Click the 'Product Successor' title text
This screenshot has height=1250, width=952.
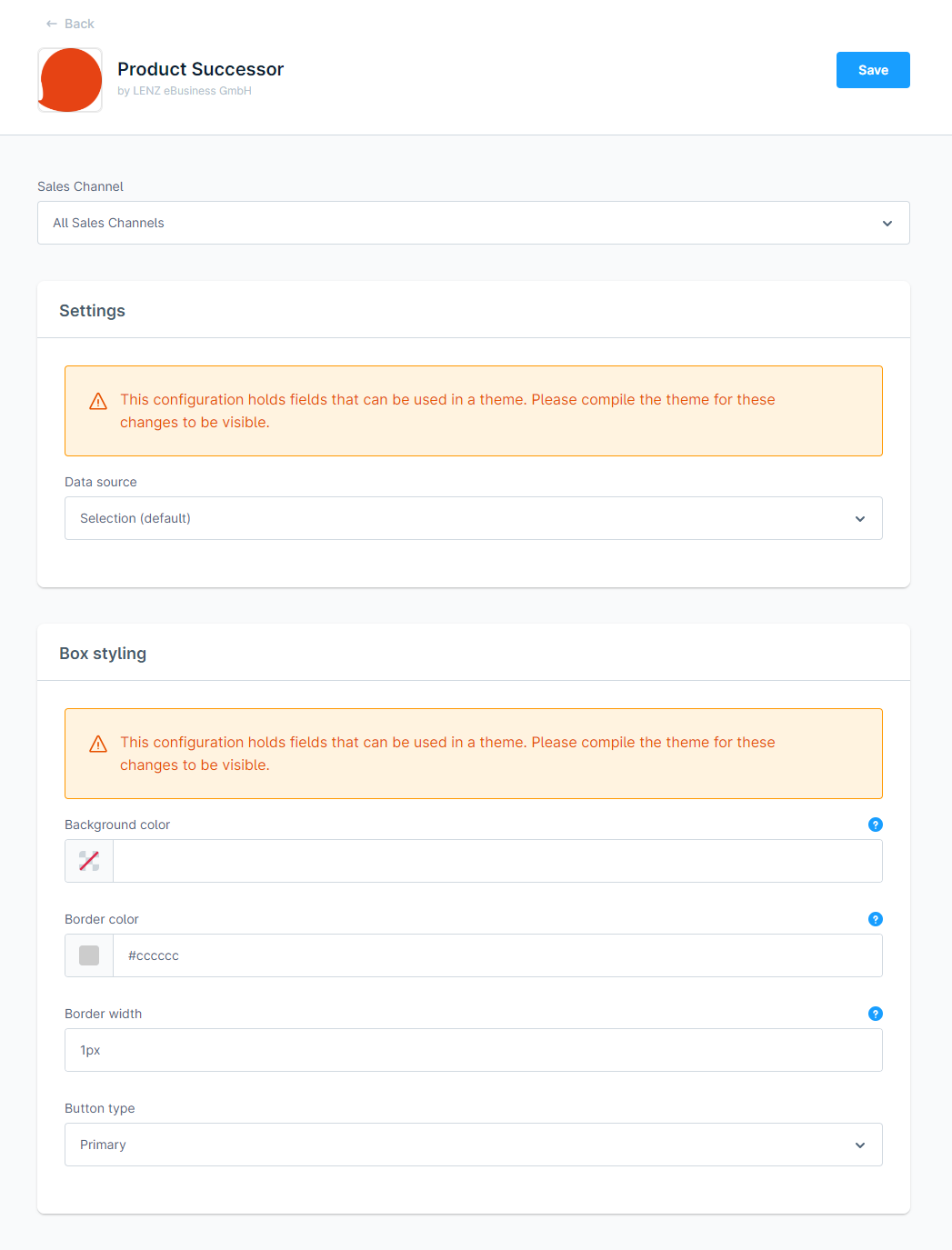pyautogui.click(x=200, y=69)
